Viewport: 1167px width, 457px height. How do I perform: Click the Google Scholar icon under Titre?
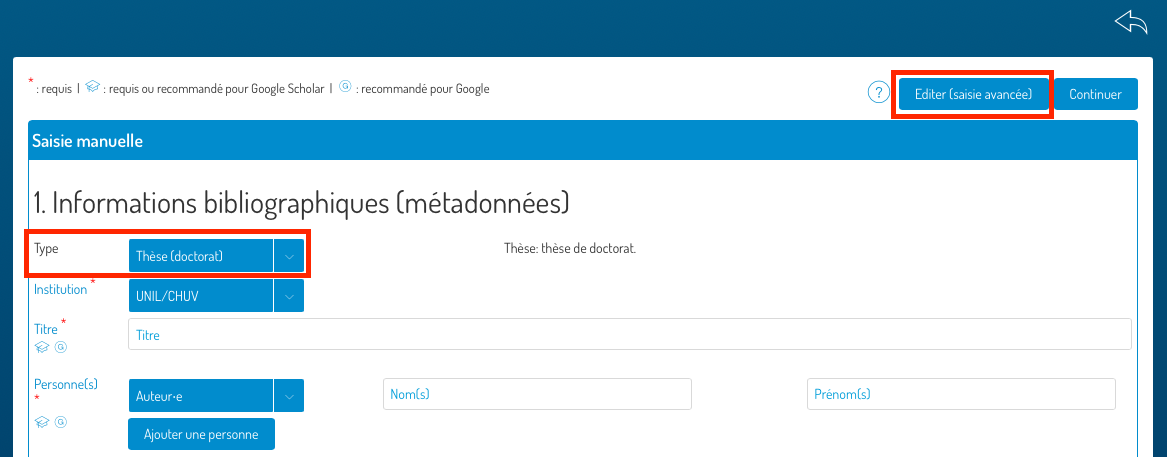(42, 347)
